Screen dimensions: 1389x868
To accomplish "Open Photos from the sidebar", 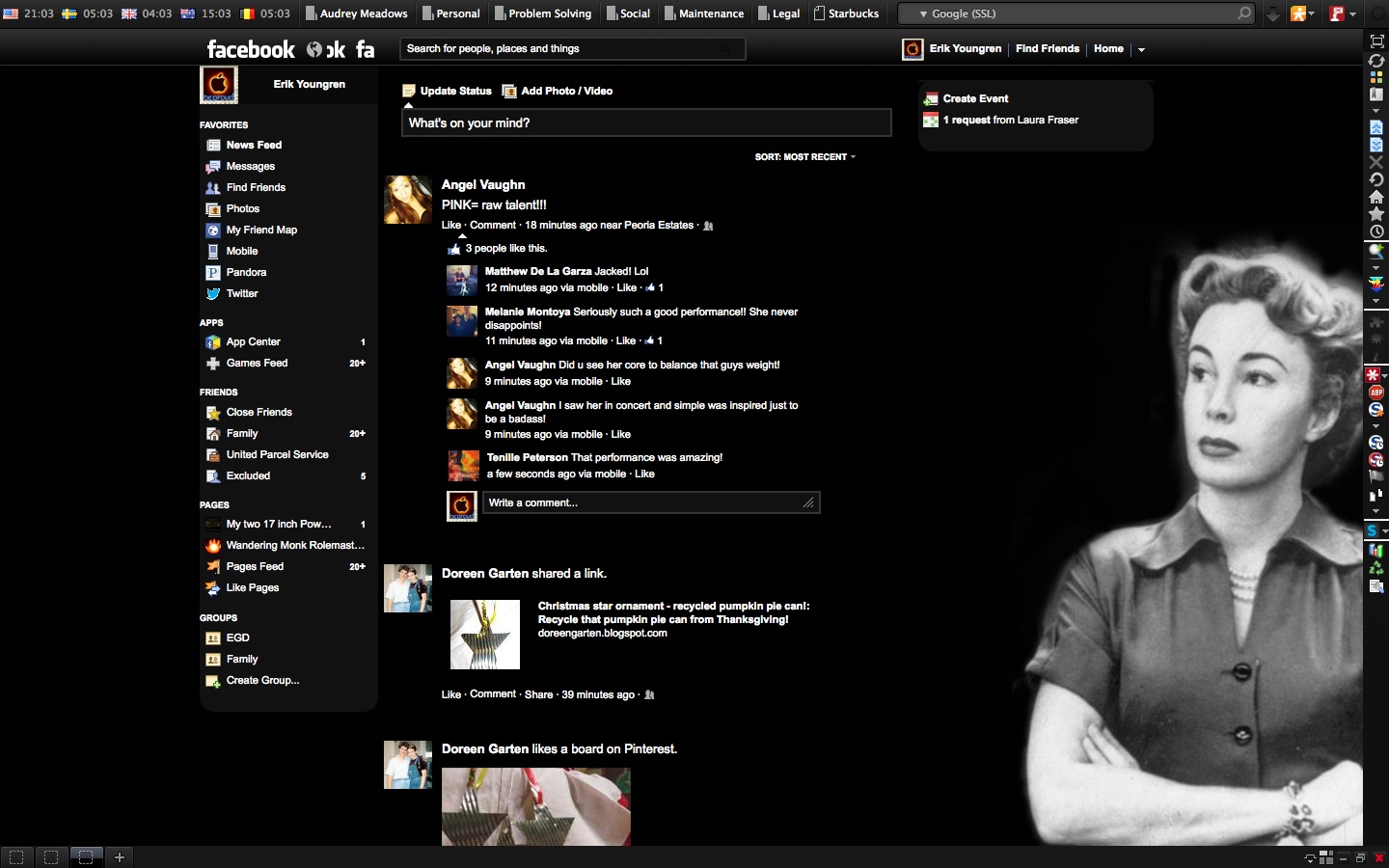I will tap(242, 208).
